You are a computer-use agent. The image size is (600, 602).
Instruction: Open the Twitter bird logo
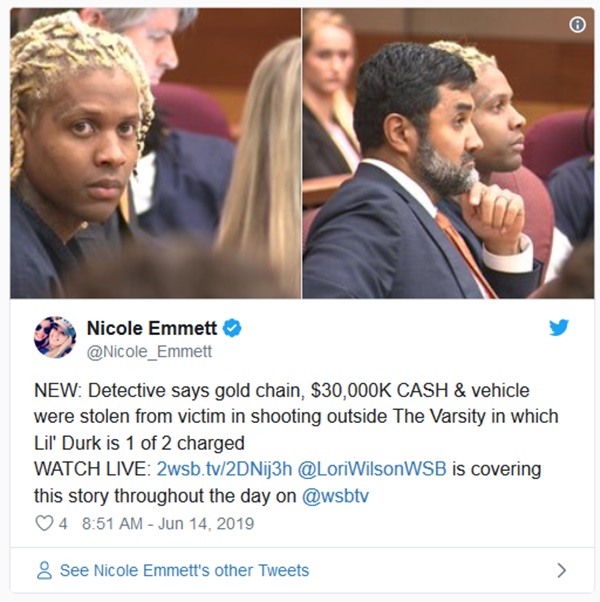tap(559, 327)
